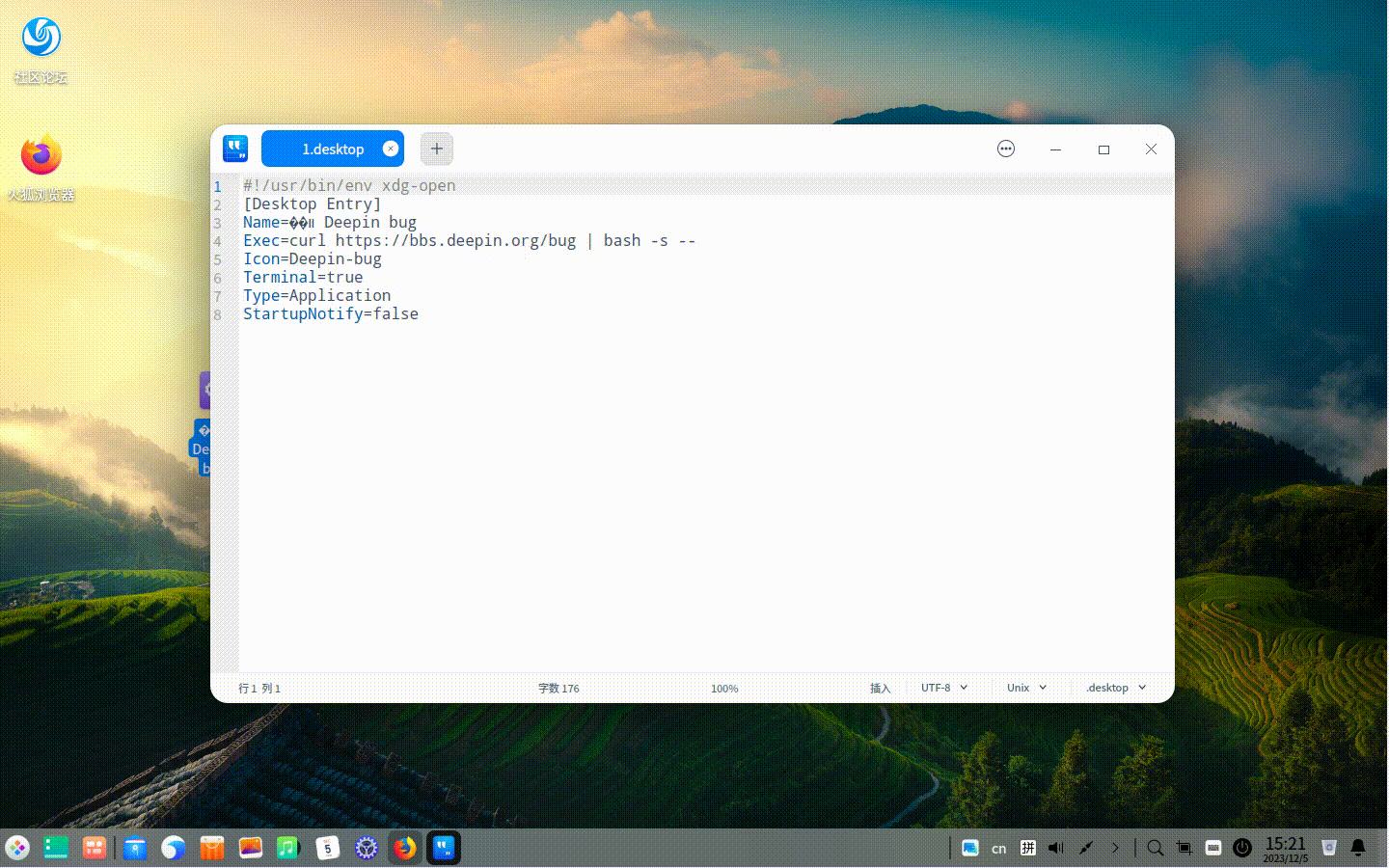Screen dimensions: 1389x868
Task: Click the text editor dock icon
Action: [x=444, y=848]
